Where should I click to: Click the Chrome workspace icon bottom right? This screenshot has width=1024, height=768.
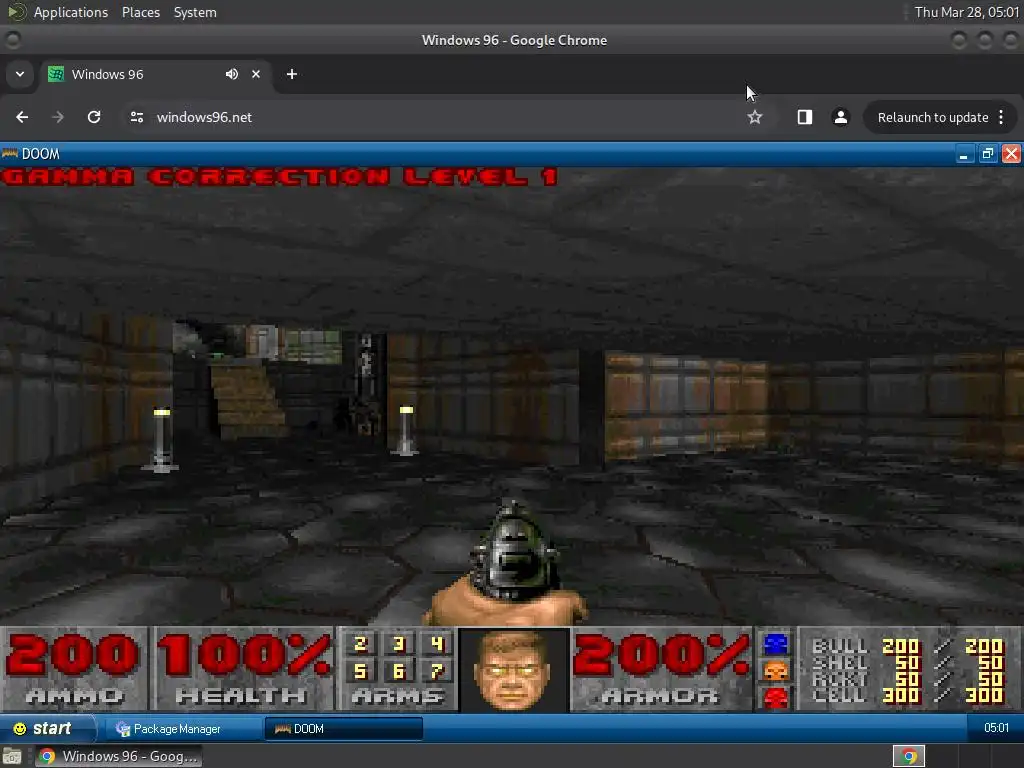point(909,756)
